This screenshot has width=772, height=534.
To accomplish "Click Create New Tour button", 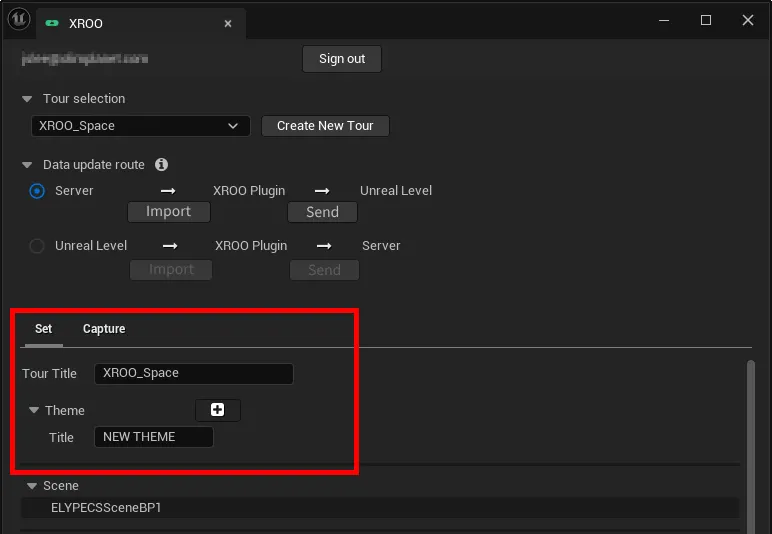I will coord(325,126).
